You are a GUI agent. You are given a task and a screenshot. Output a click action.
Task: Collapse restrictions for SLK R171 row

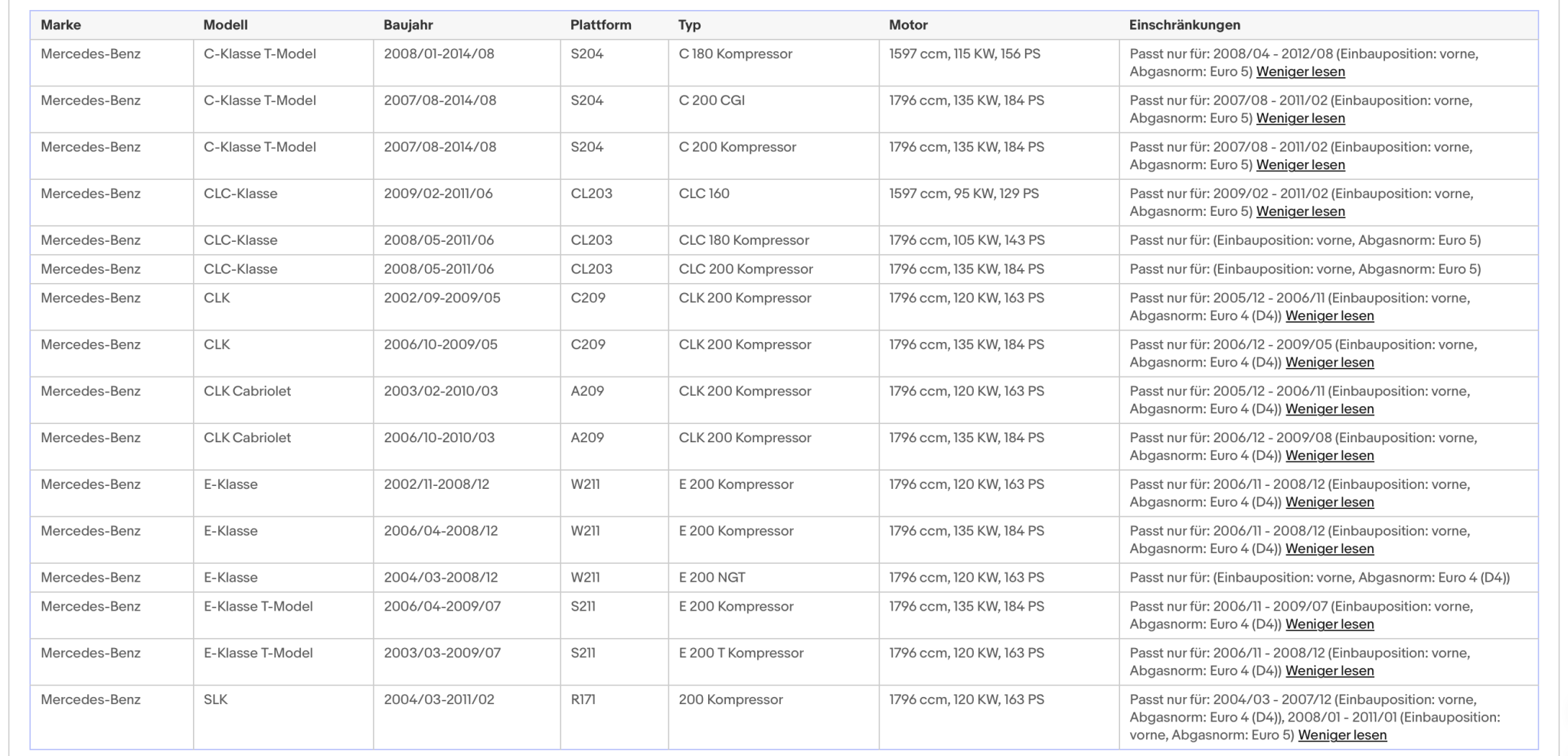point(1342,735)
